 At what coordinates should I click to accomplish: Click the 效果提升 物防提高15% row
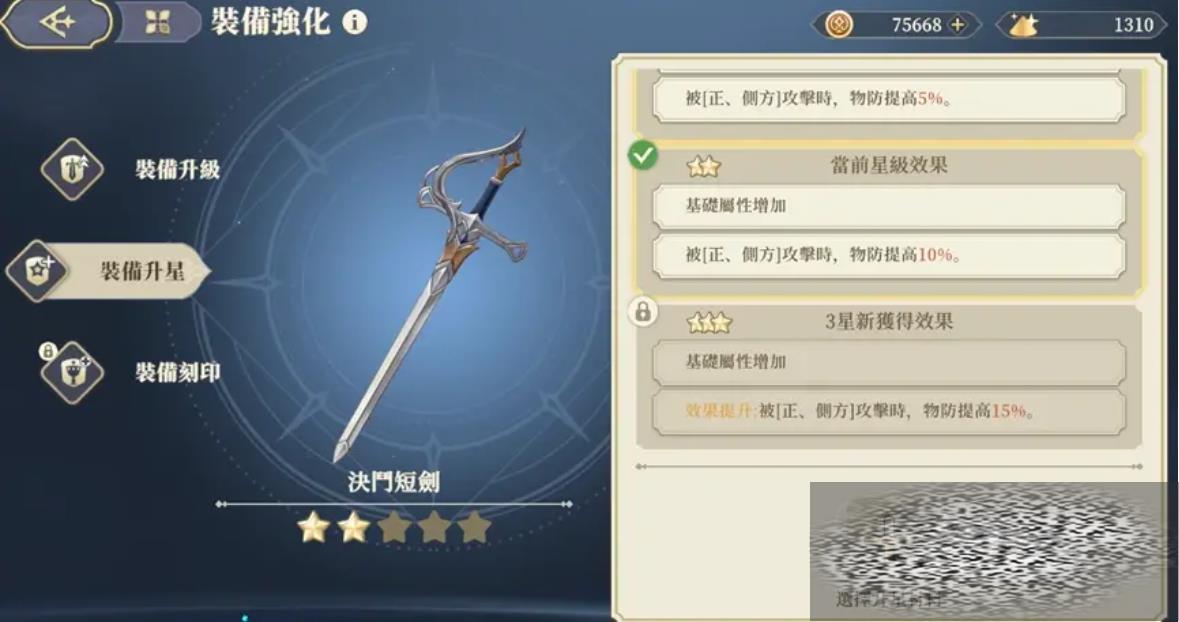tap(889, 411)
